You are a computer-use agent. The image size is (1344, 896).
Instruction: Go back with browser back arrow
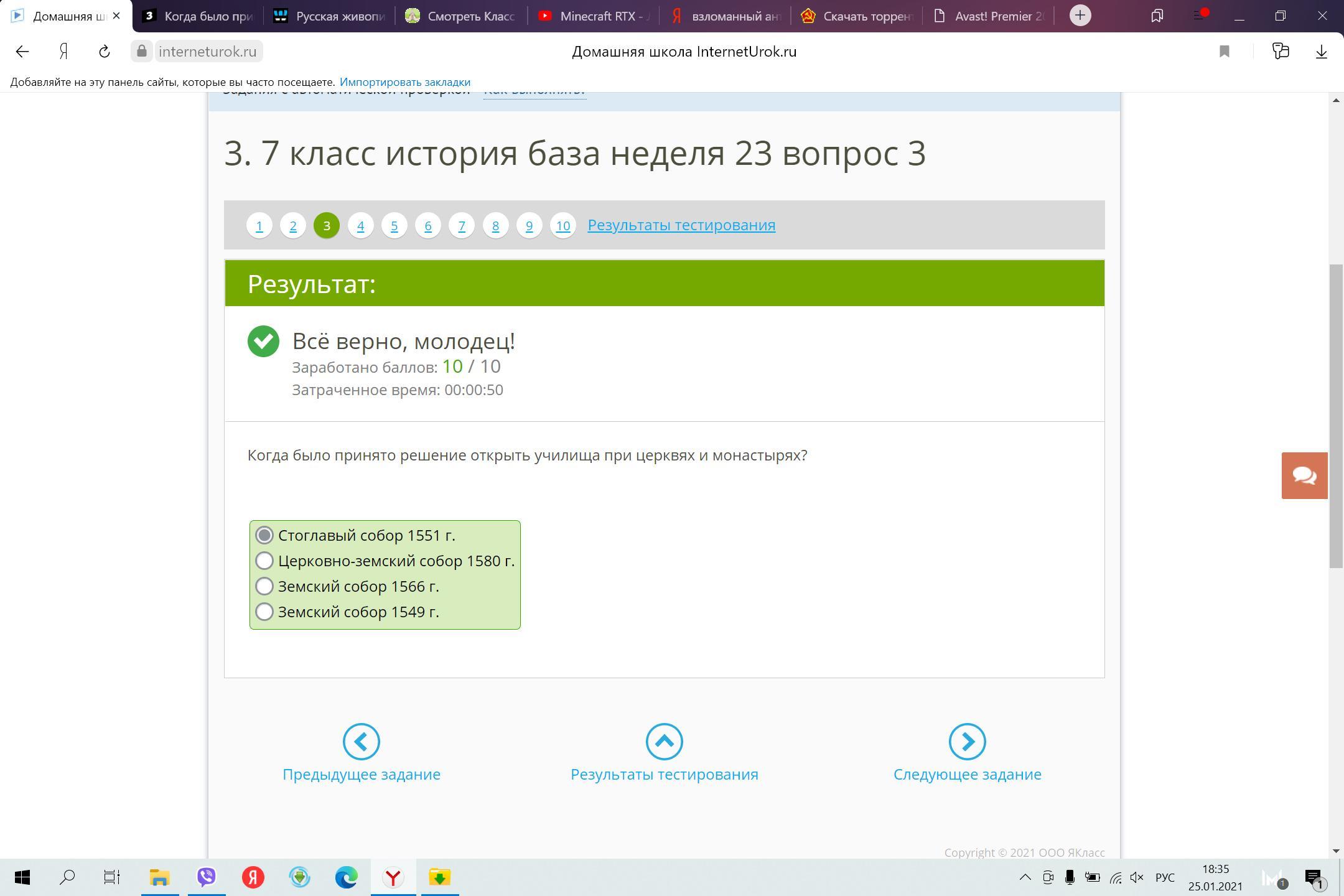(x=22, y=52)
